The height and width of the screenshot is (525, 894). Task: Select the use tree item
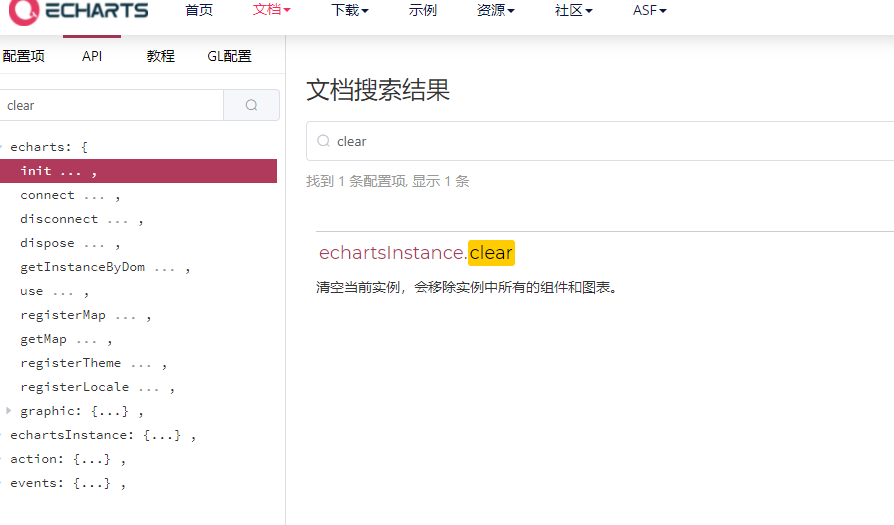coord(54,291)
